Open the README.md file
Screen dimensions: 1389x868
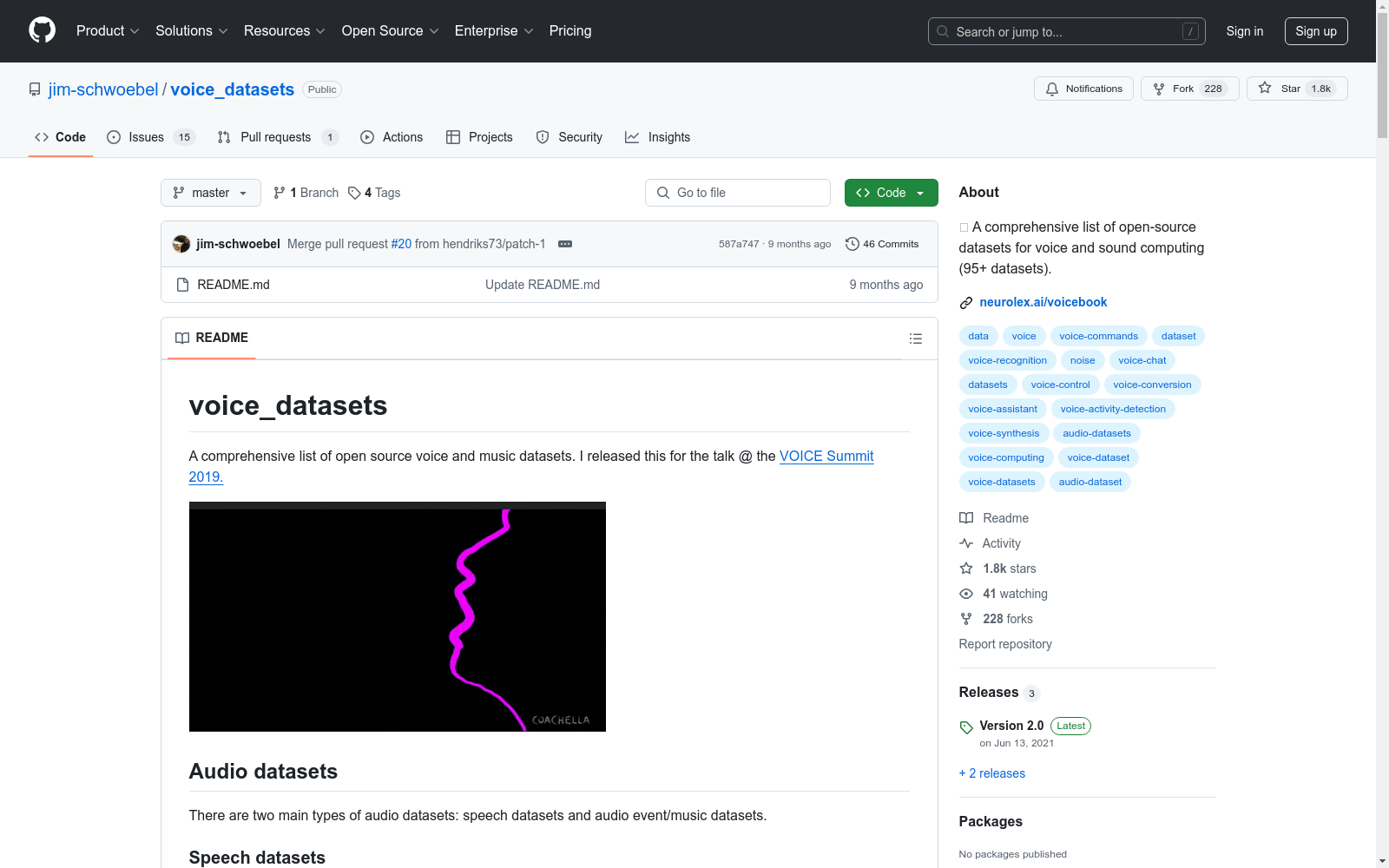234,285
